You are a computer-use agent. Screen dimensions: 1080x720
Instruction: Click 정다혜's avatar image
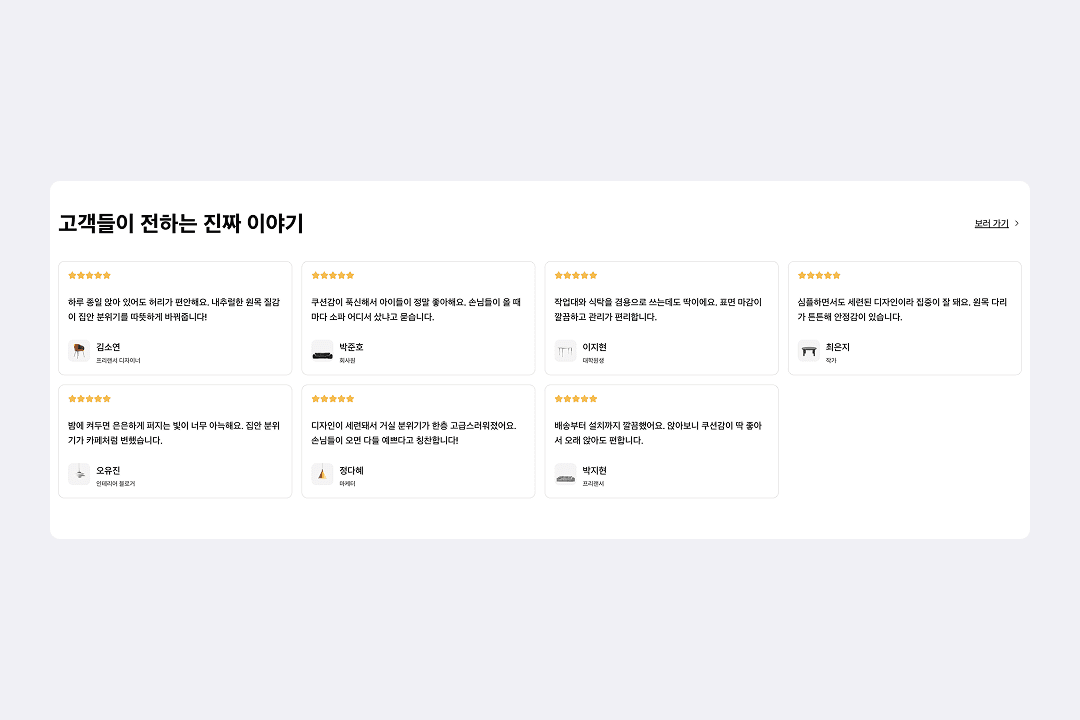pyautogui.click(x=321, y=474)
